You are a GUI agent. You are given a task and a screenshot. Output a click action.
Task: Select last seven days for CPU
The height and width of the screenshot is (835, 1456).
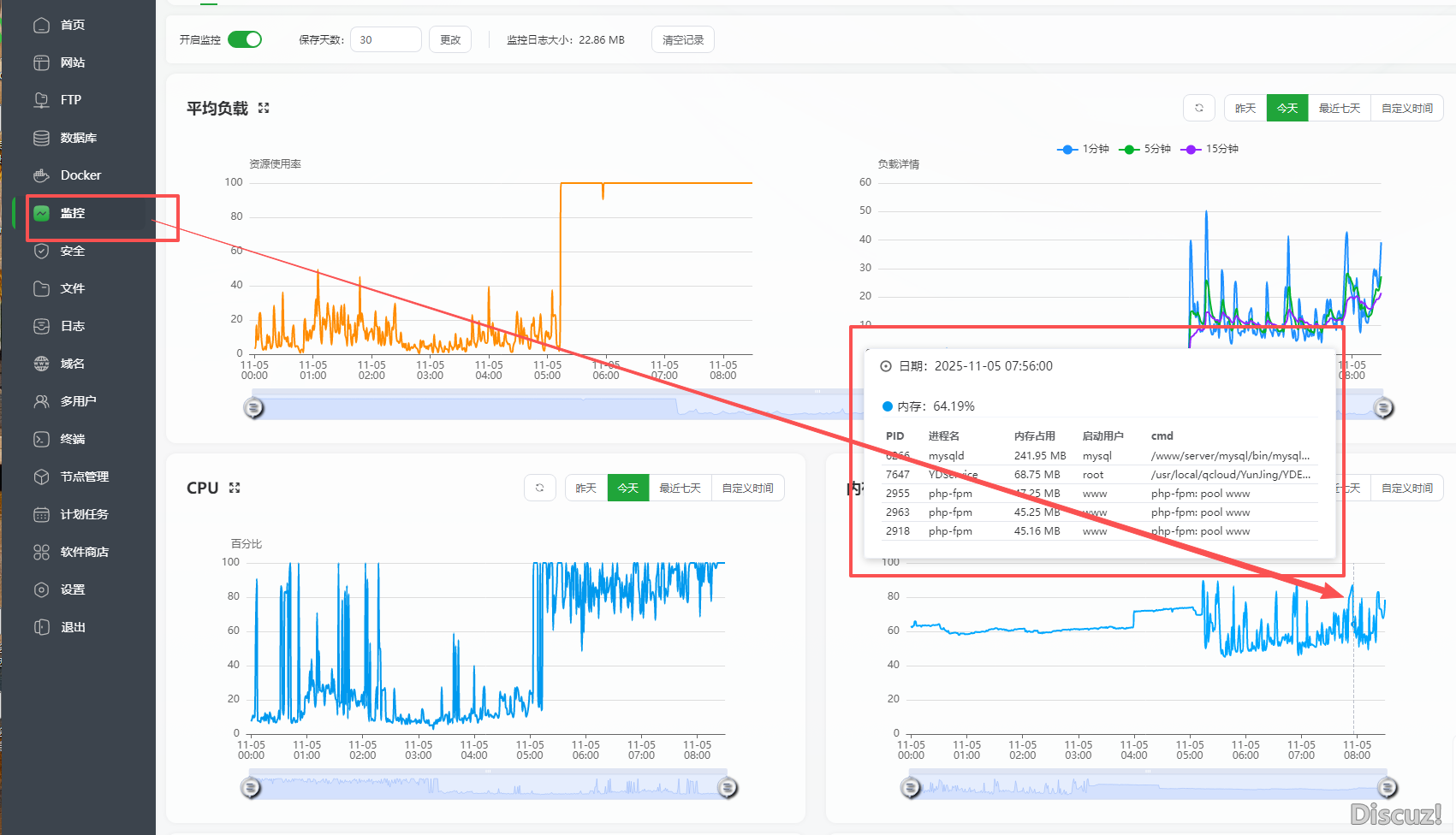(680, 488)
